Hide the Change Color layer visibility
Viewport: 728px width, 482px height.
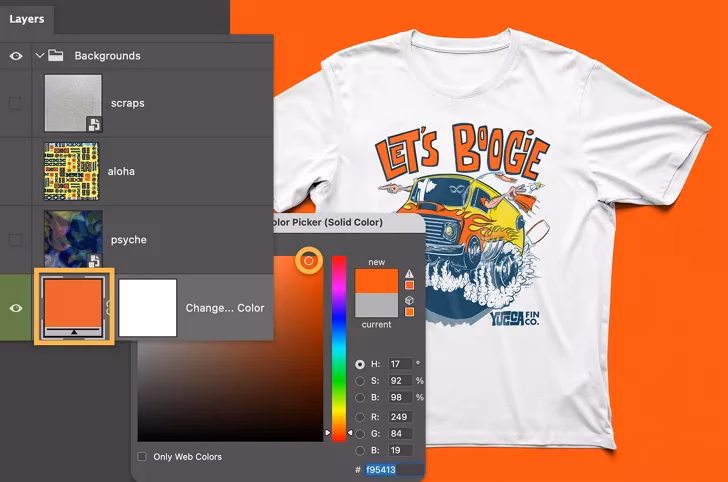[16, 308]
